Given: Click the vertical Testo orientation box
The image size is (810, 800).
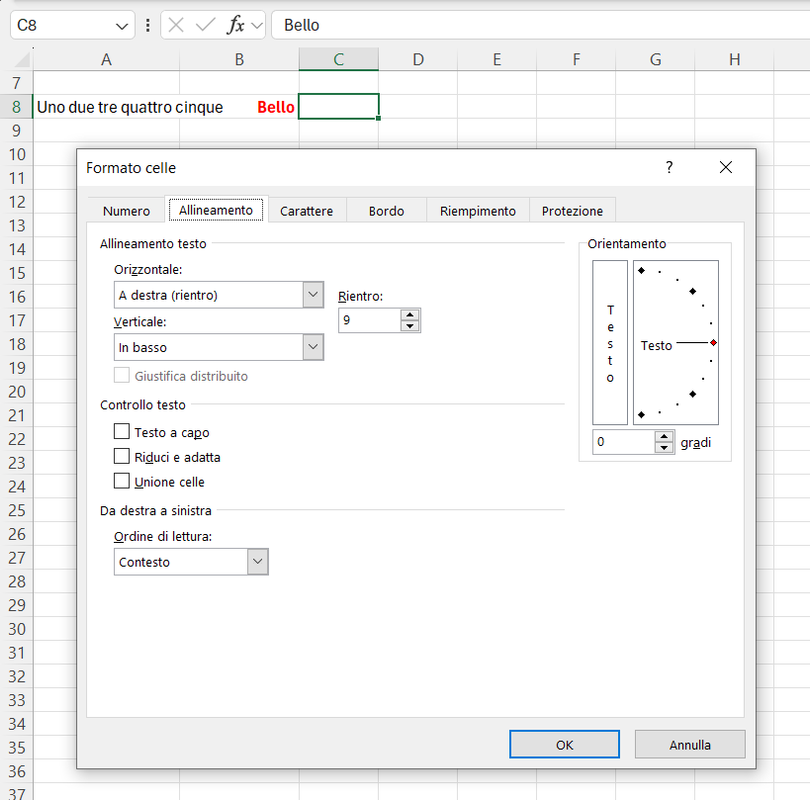Looking at the screenshot, I should click(610, 342).
